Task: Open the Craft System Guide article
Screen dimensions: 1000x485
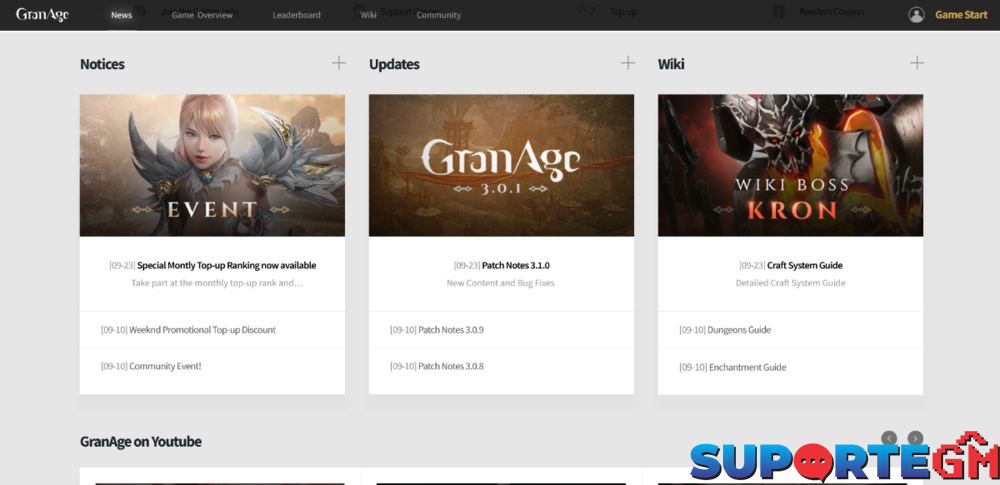Action: click(804, 266)
